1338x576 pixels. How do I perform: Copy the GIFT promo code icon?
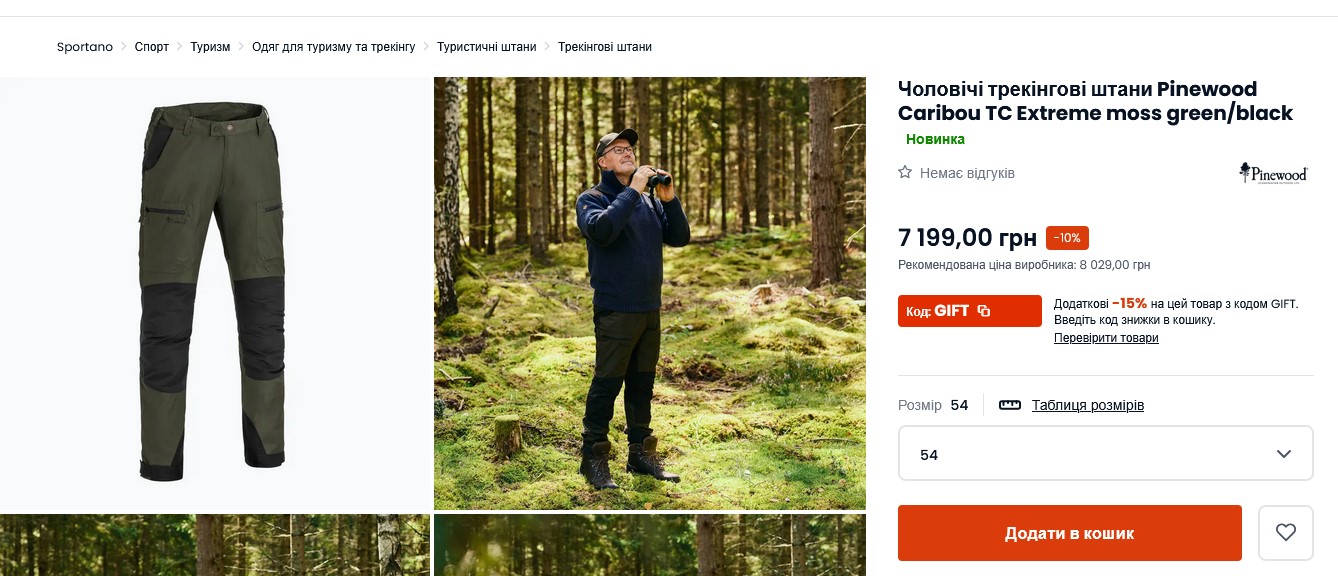pyautogui.click(x=984, y=311)
